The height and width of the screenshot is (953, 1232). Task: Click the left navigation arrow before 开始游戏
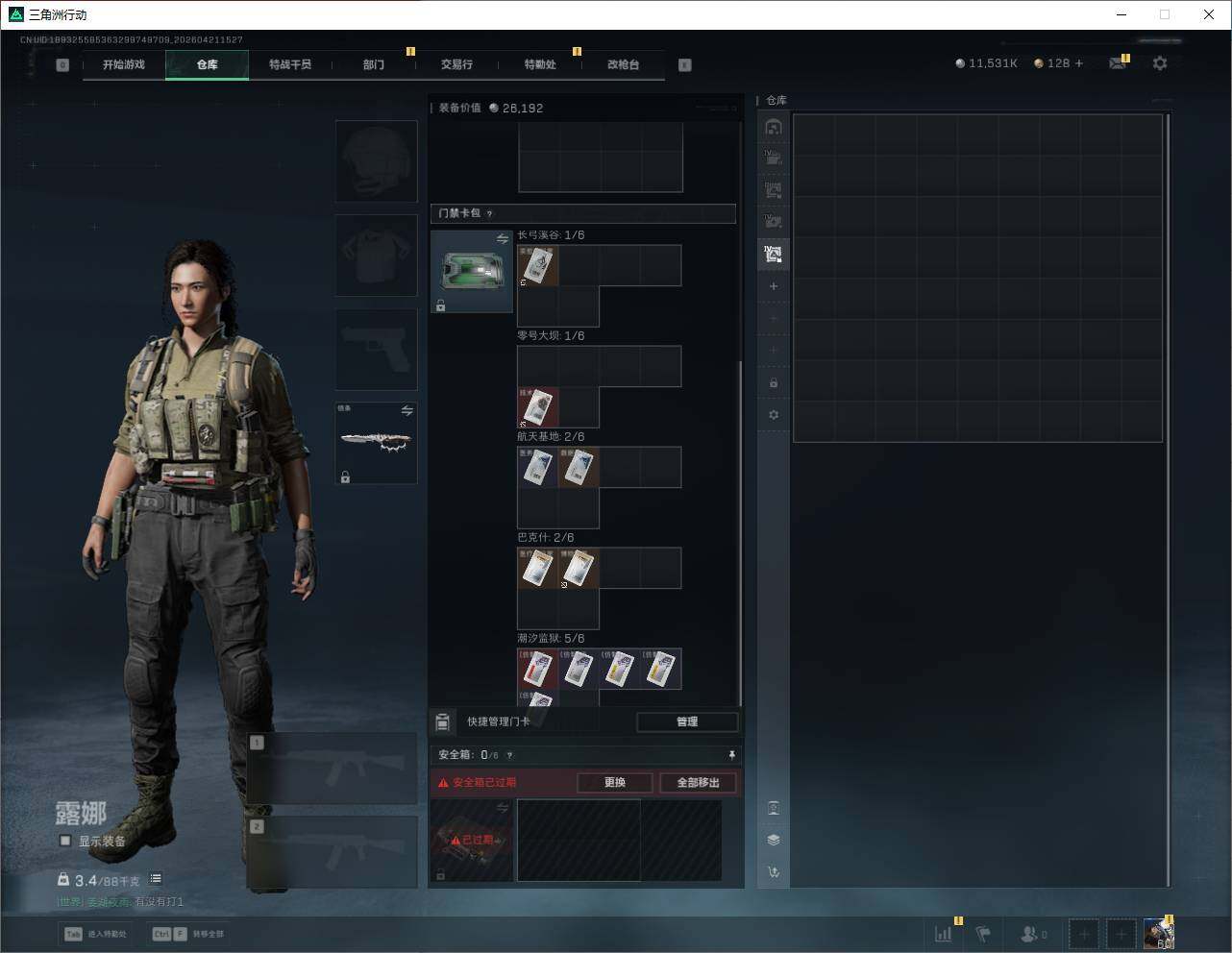[62, 65]
